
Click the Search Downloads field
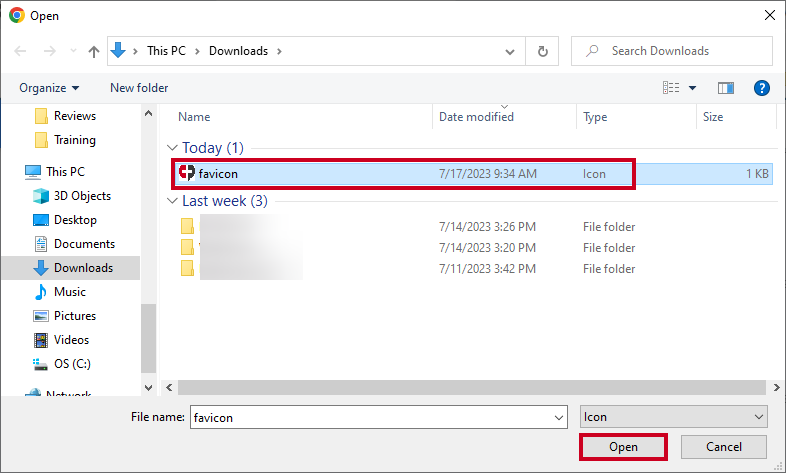pyautogui.click(x=672, y=51)
